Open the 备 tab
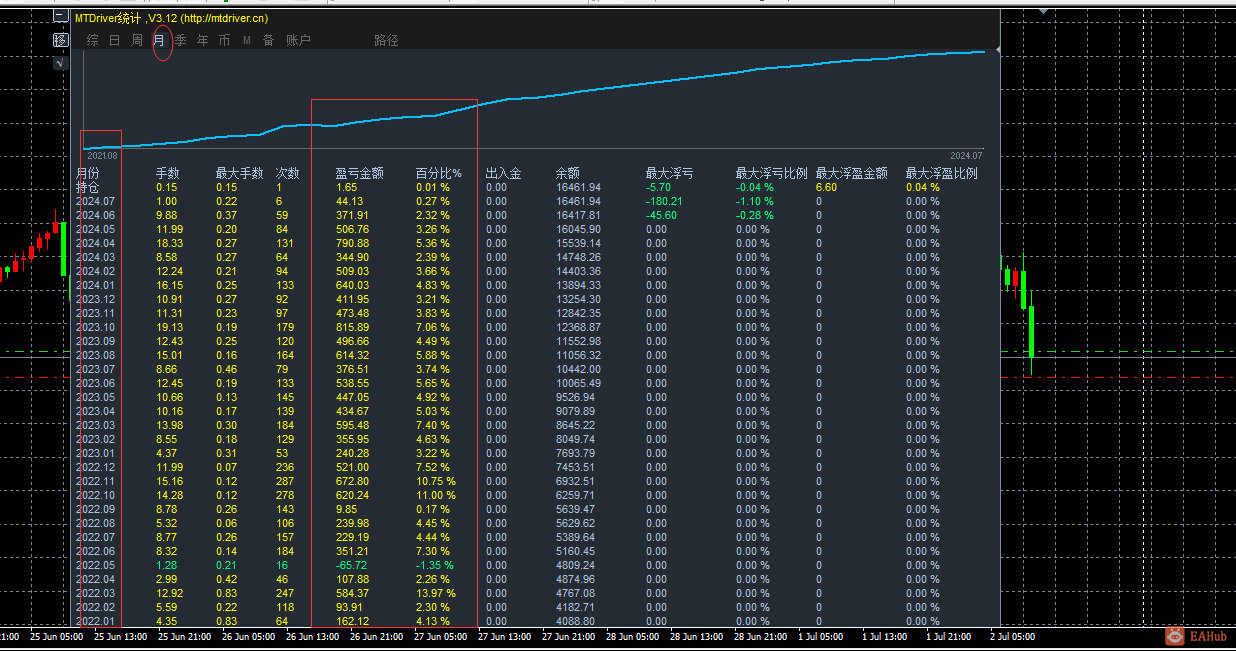Screen dimensions: 1236x651 [x=268, y=40]
